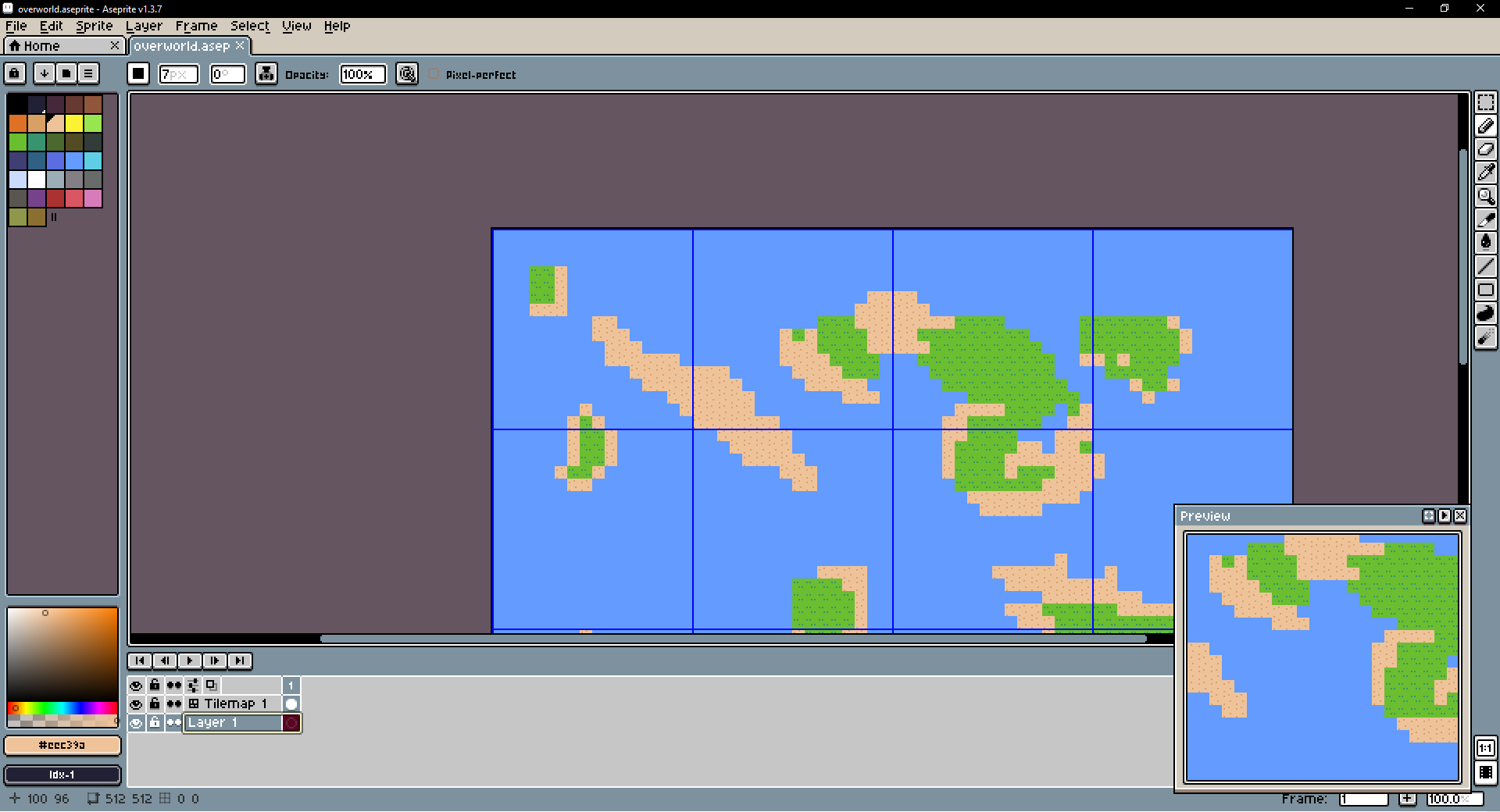Go to the first frame button
The height and width of the screenshot is (812, 1500).
(140, 661)
